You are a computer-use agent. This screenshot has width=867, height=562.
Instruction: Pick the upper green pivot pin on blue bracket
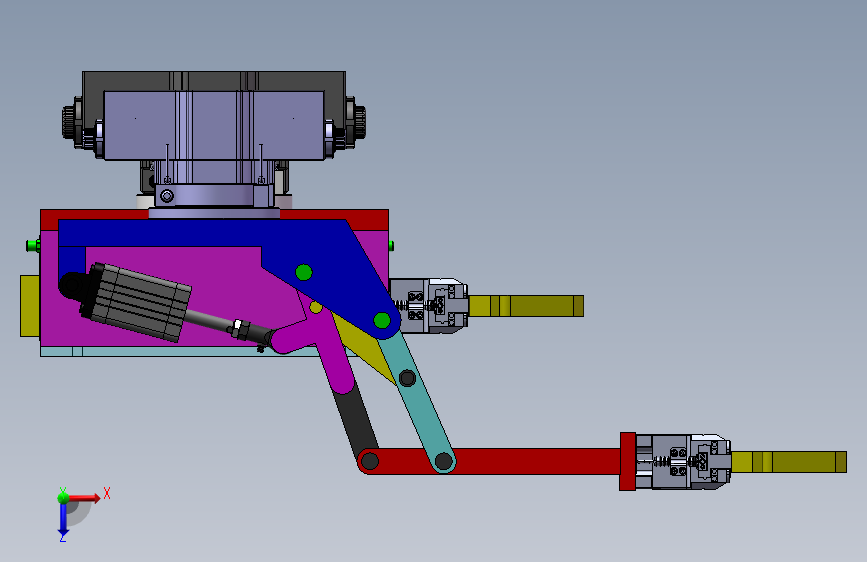304,272
